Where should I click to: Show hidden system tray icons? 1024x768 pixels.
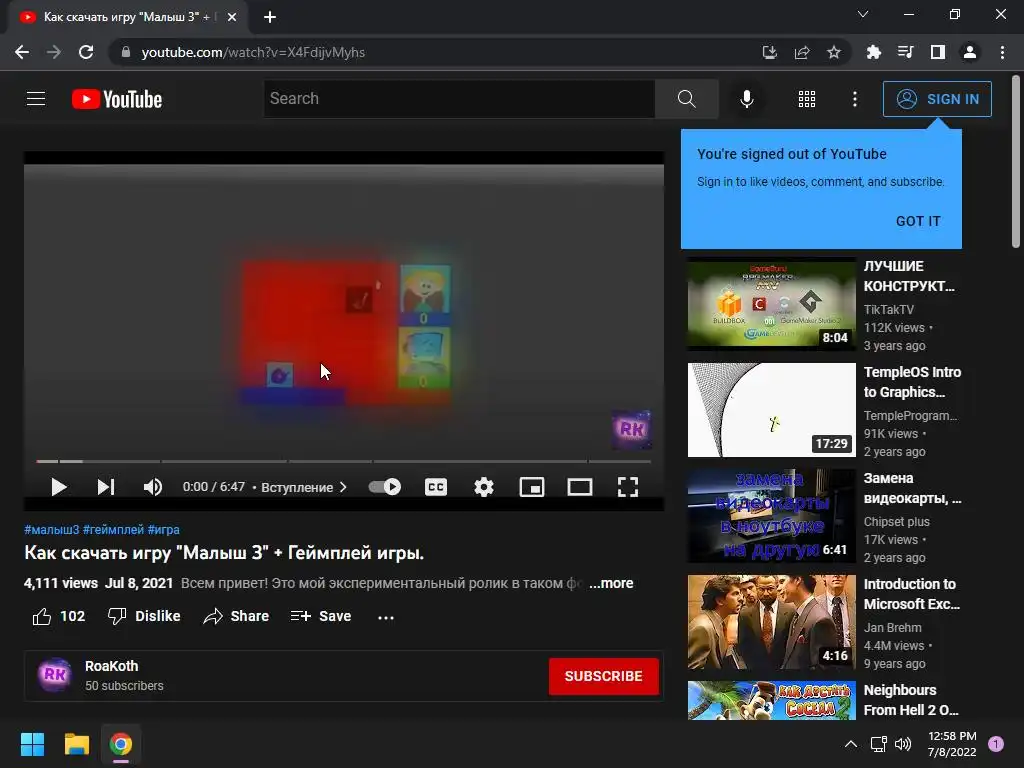pyautogui.click(x=850, y=744)
